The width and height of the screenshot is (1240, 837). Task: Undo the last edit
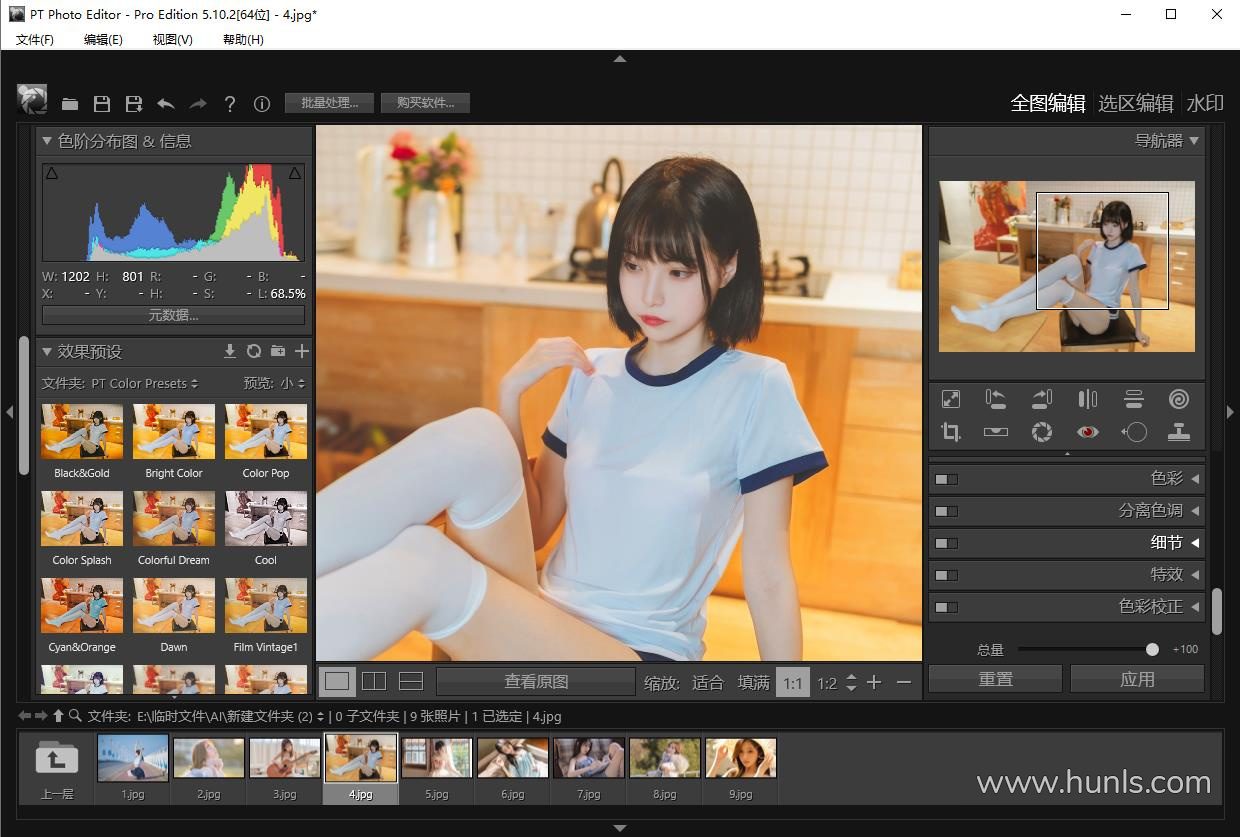166,103
